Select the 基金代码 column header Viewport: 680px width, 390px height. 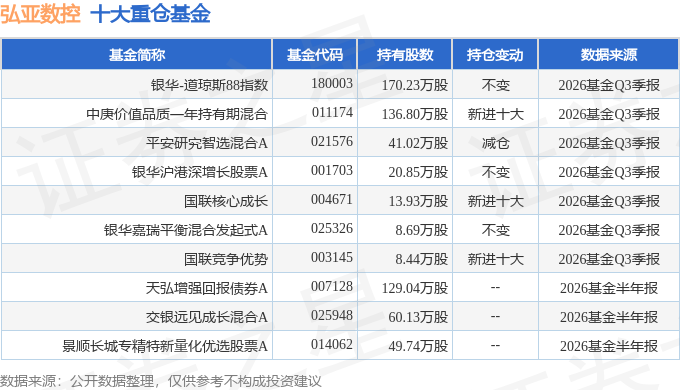[314, 55]
